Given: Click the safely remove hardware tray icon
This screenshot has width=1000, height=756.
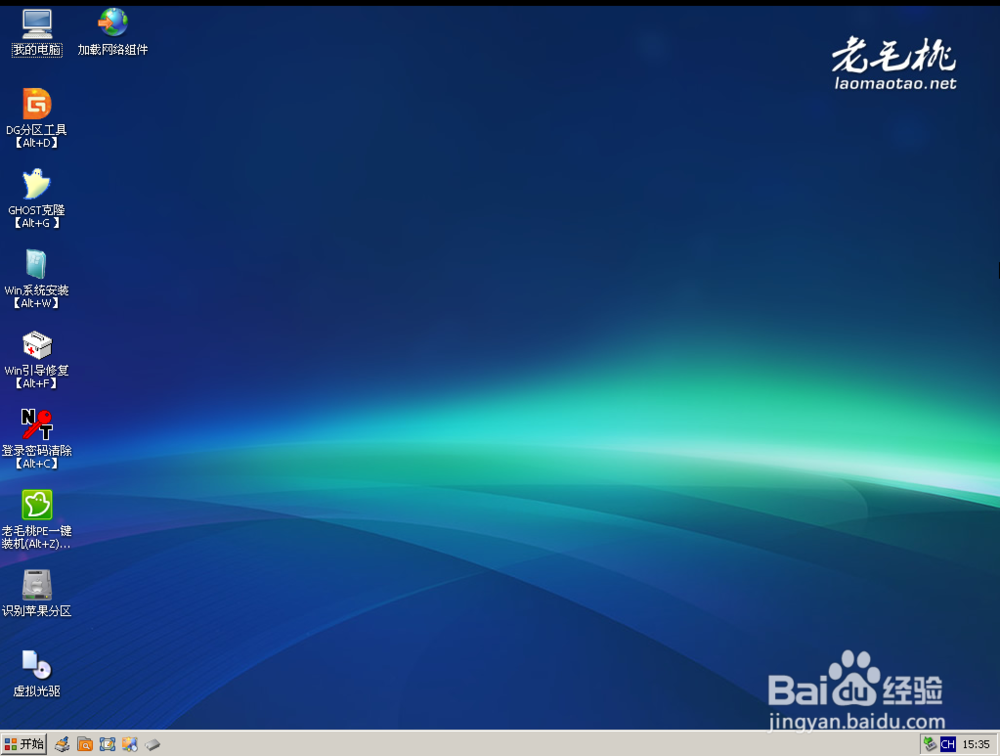Looking at the screenshot, I should pyautogui.click(x=929, y=744).
